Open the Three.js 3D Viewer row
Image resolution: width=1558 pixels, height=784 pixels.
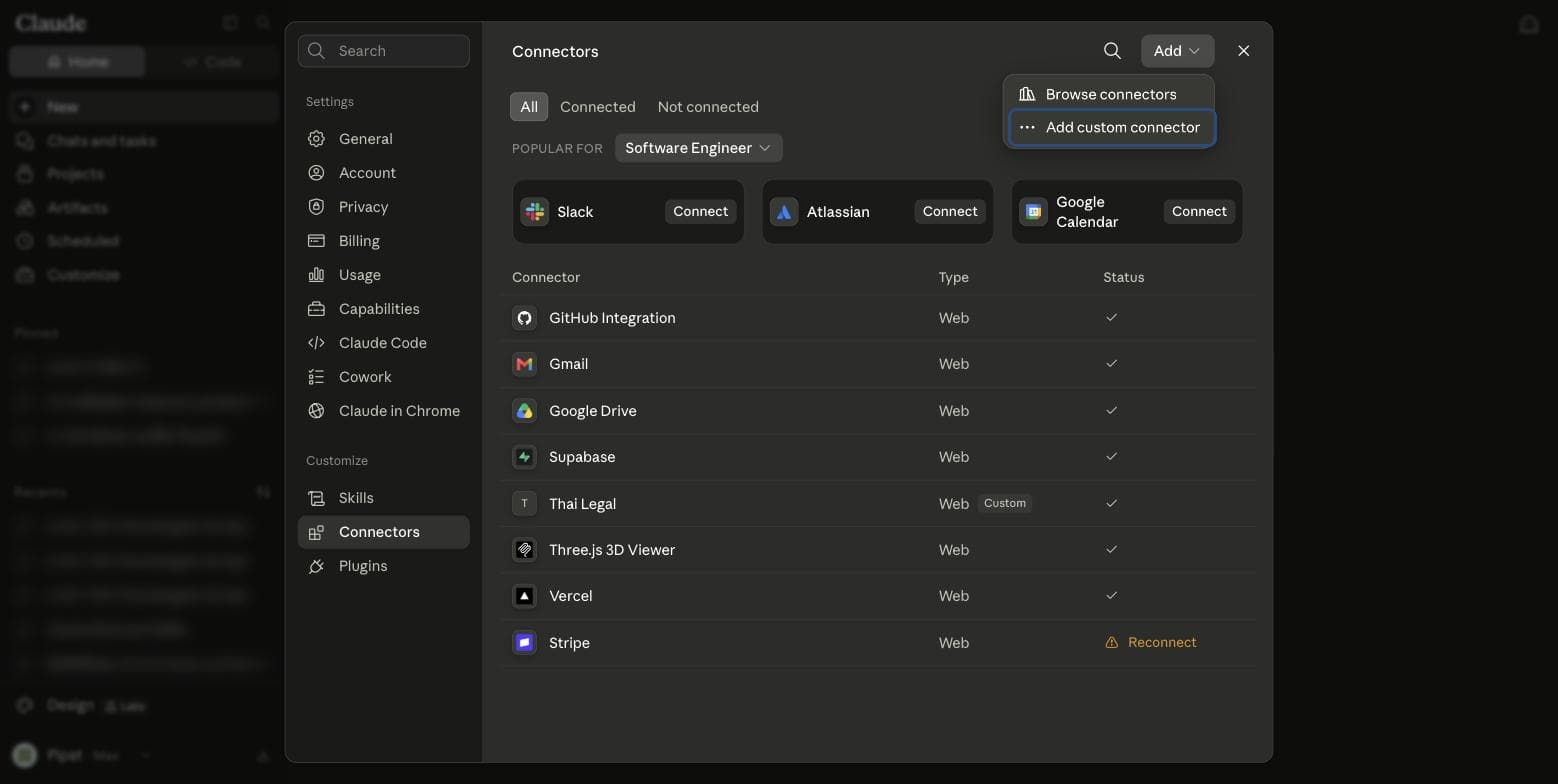tap(878, 550)
